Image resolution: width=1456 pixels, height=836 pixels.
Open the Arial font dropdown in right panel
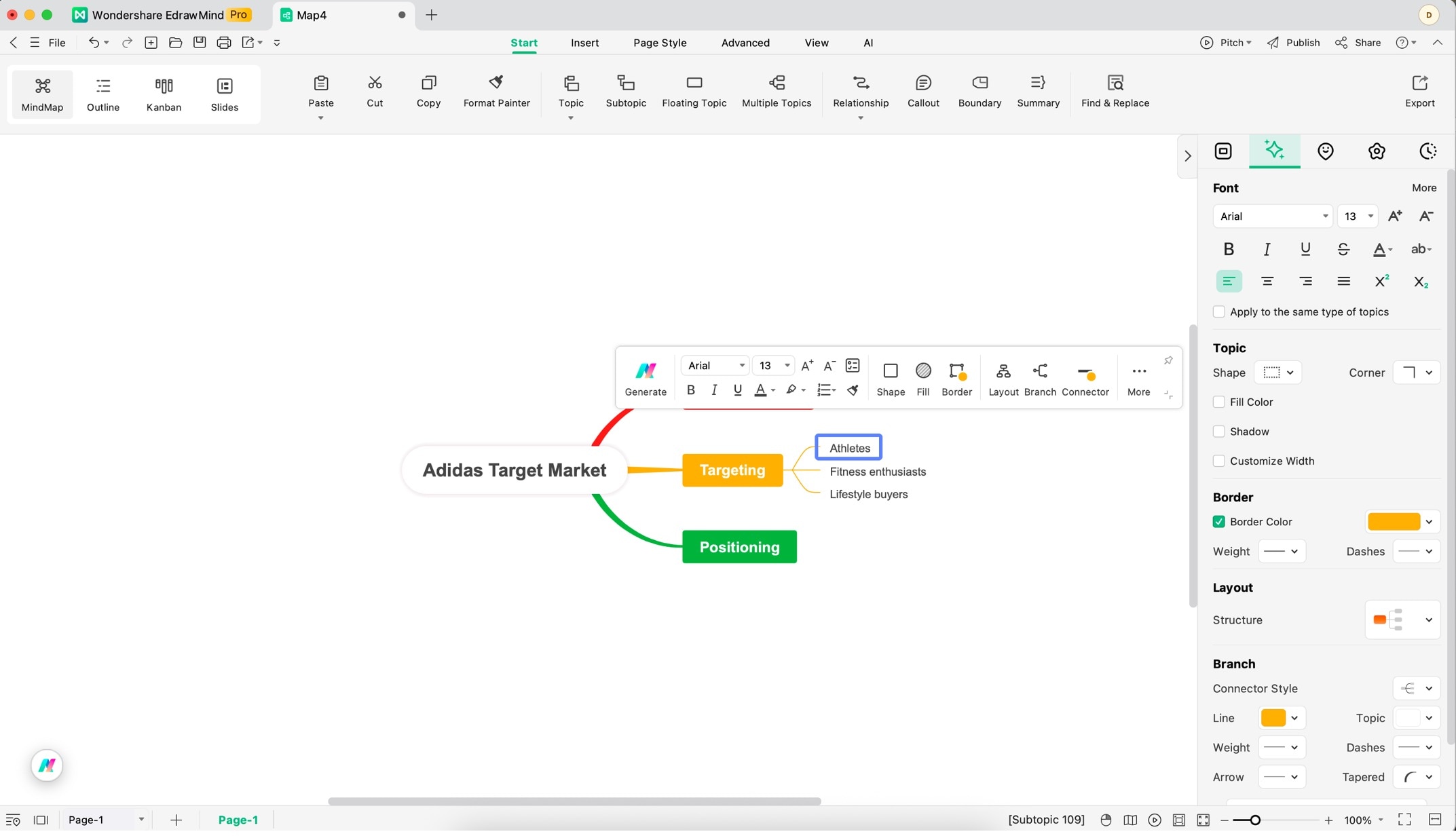[x=1273, y=216]
